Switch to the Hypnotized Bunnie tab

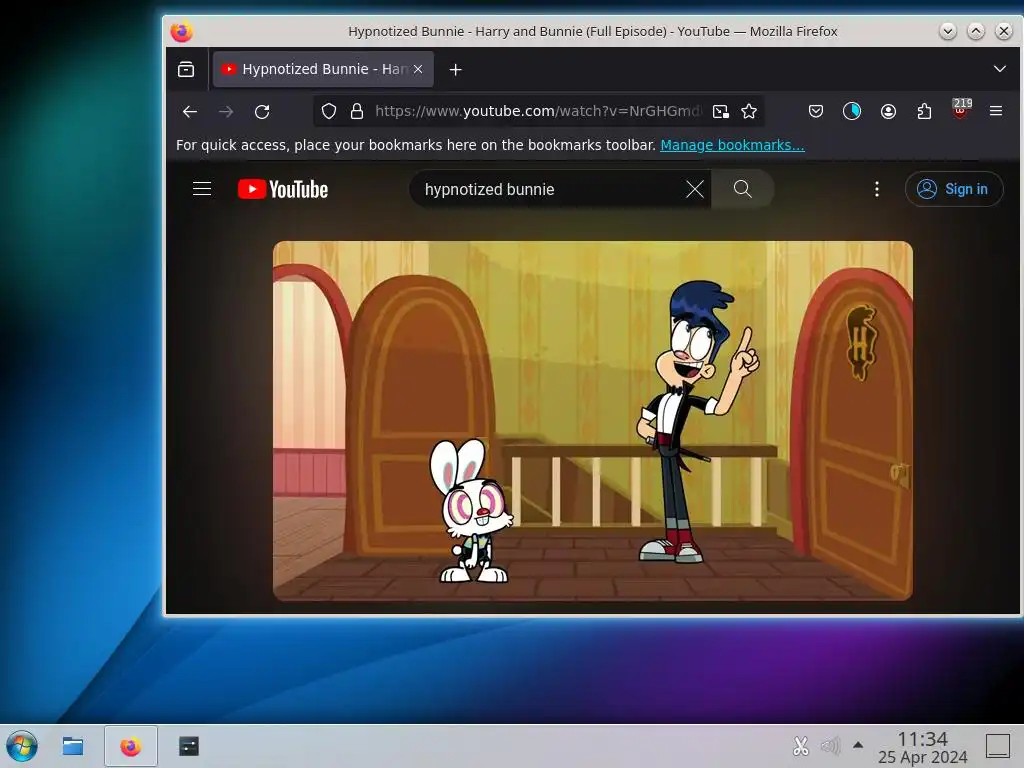pyautogui.click(x=323, y=69)
